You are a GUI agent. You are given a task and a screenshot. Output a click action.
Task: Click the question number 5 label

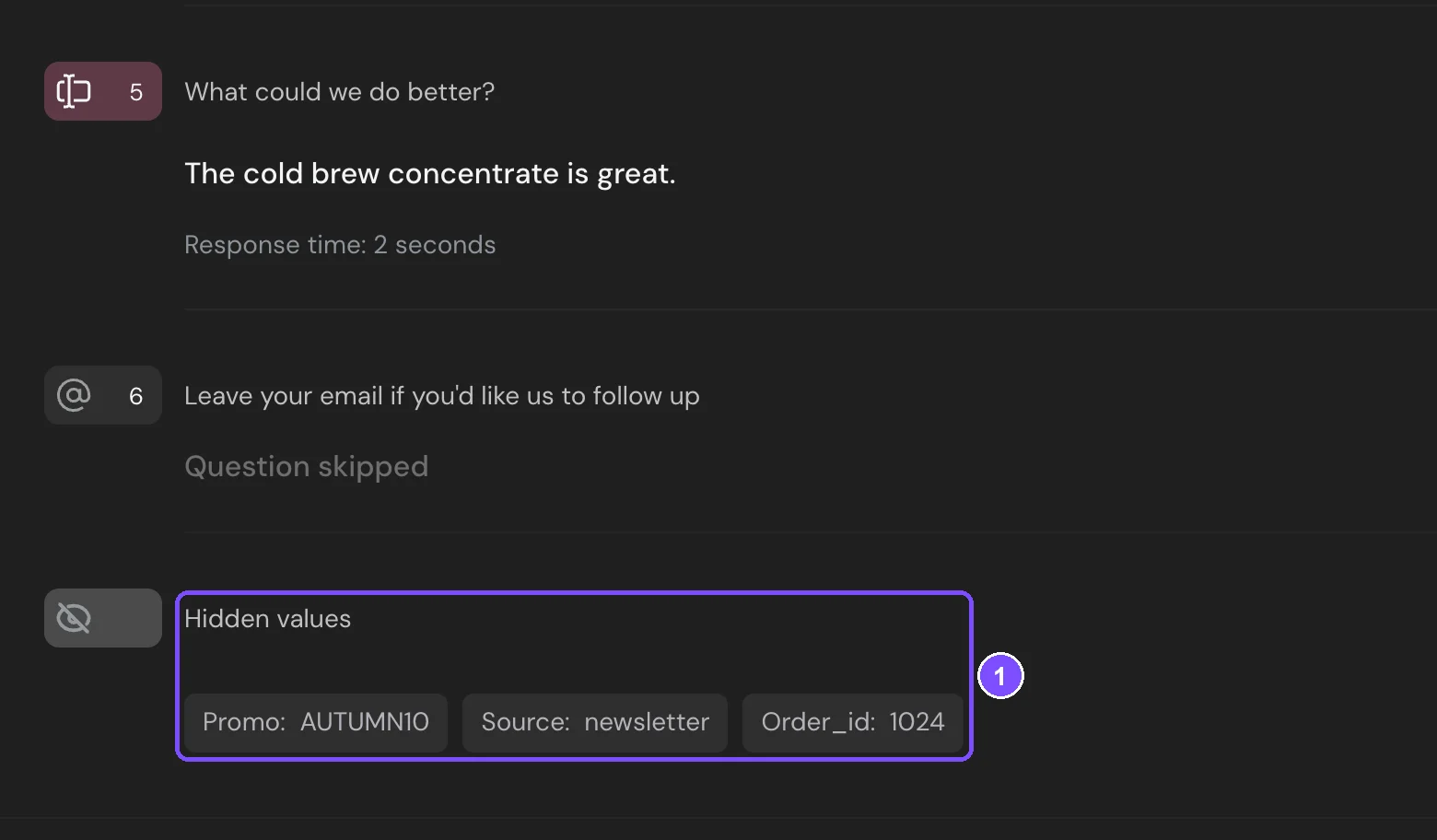(x=136, y=92)
